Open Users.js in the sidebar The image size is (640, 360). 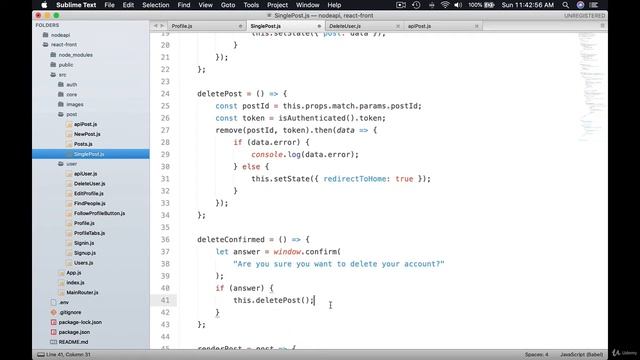(x=83, y=263)
